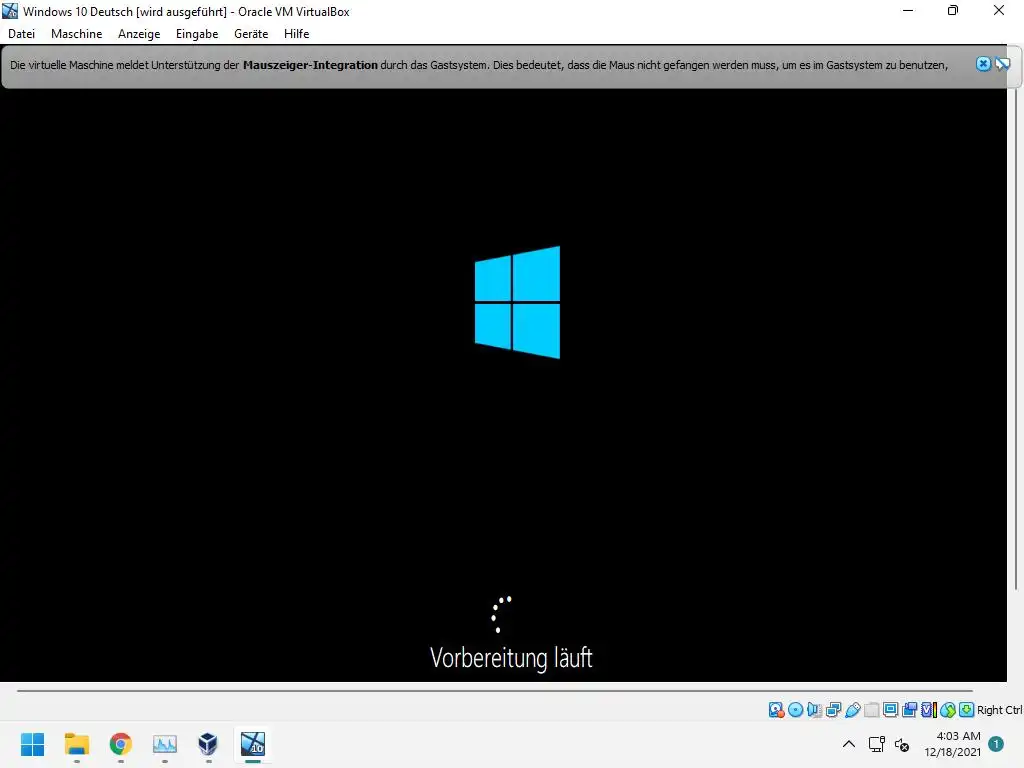The width and height of the screenshot is (1024, 768).
Task: Click the display settings status icon
Action: [891, 710]
